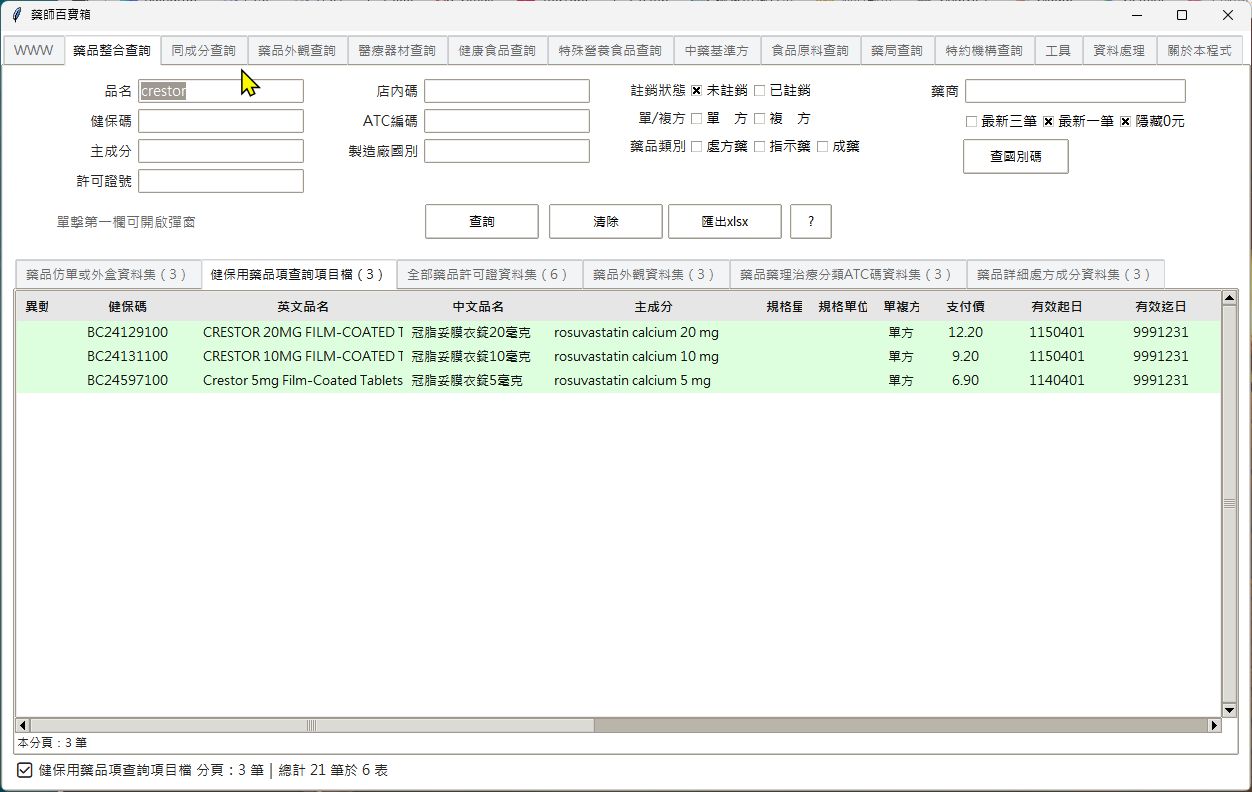Switch to the 工具 tab
1252x792 pixels.
(x=1058, y=51)
